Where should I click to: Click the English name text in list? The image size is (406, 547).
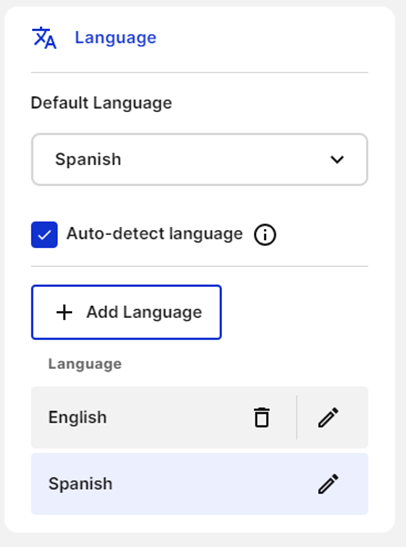[x=77, y=417]
